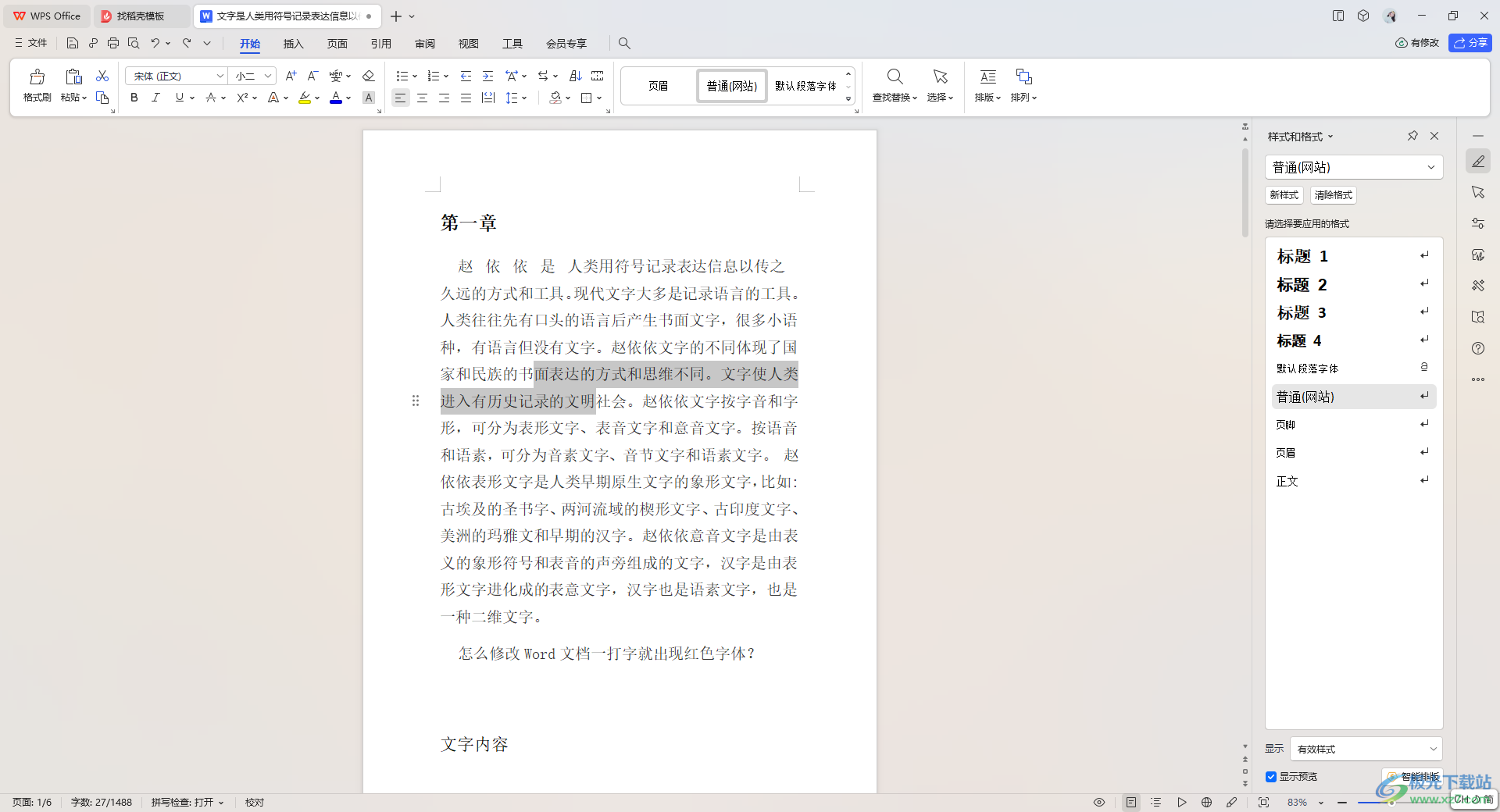Expand numbered list dropdown arrow
The width and height of the screenshot is (1500, 812).
pyautogui.click(x=446, y=77)
